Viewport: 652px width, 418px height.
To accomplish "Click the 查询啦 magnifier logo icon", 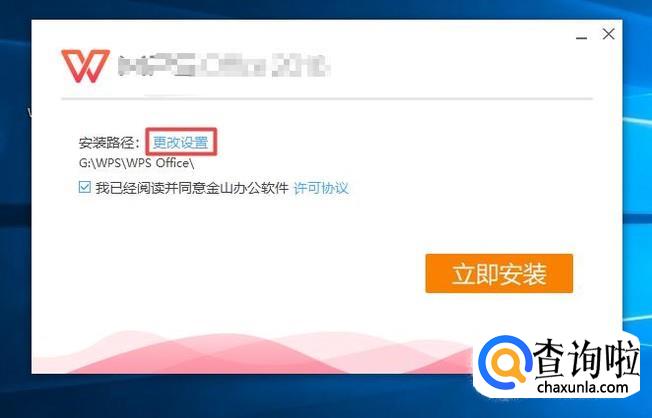I will click(x=504, y=362).
